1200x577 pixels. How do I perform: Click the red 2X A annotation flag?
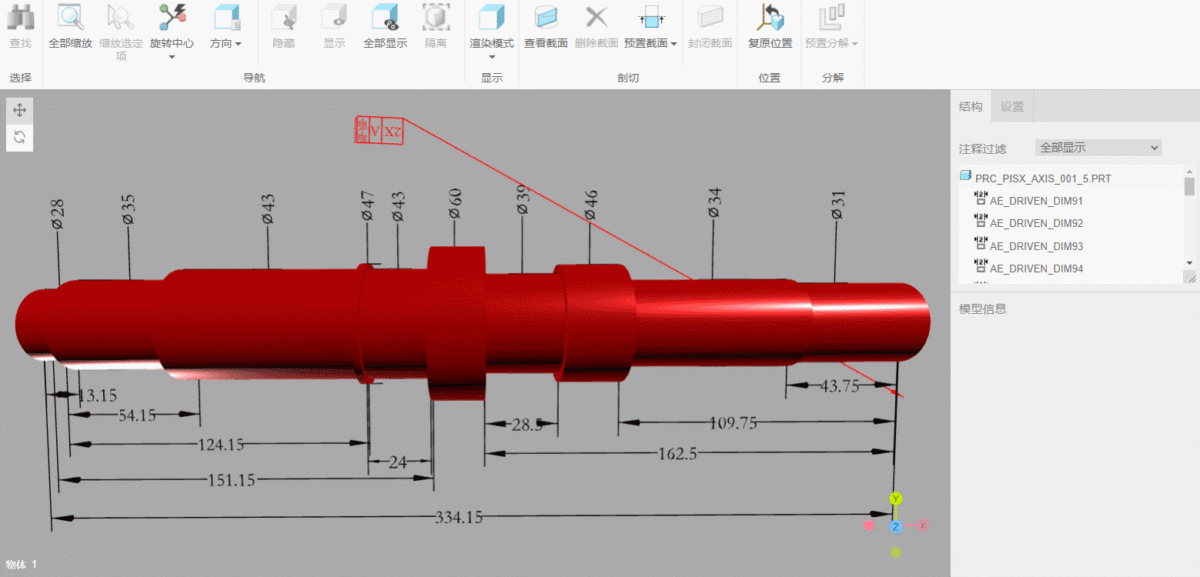380,129
